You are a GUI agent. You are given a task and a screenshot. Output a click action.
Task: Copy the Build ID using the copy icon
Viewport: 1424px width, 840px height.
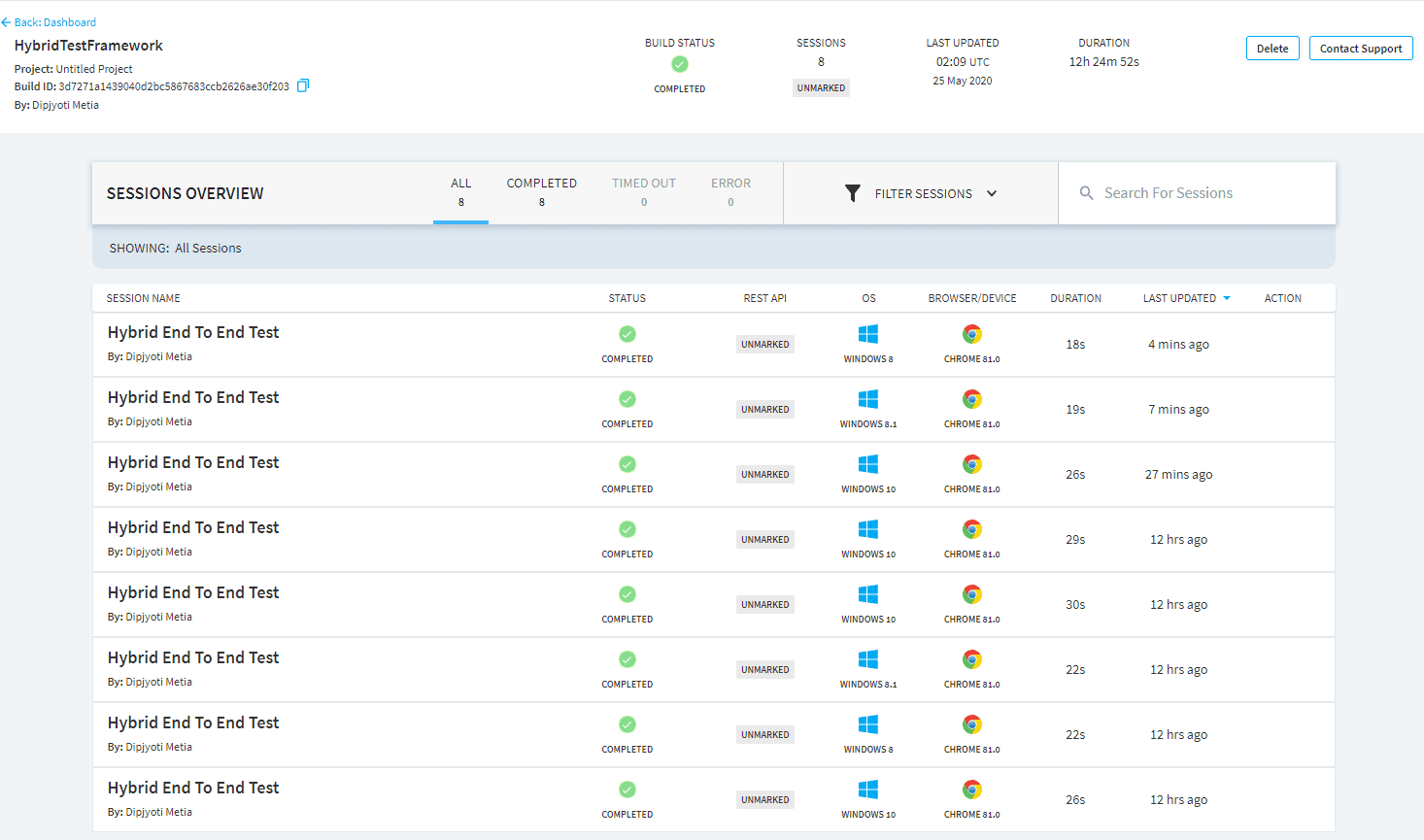(302, 85)
